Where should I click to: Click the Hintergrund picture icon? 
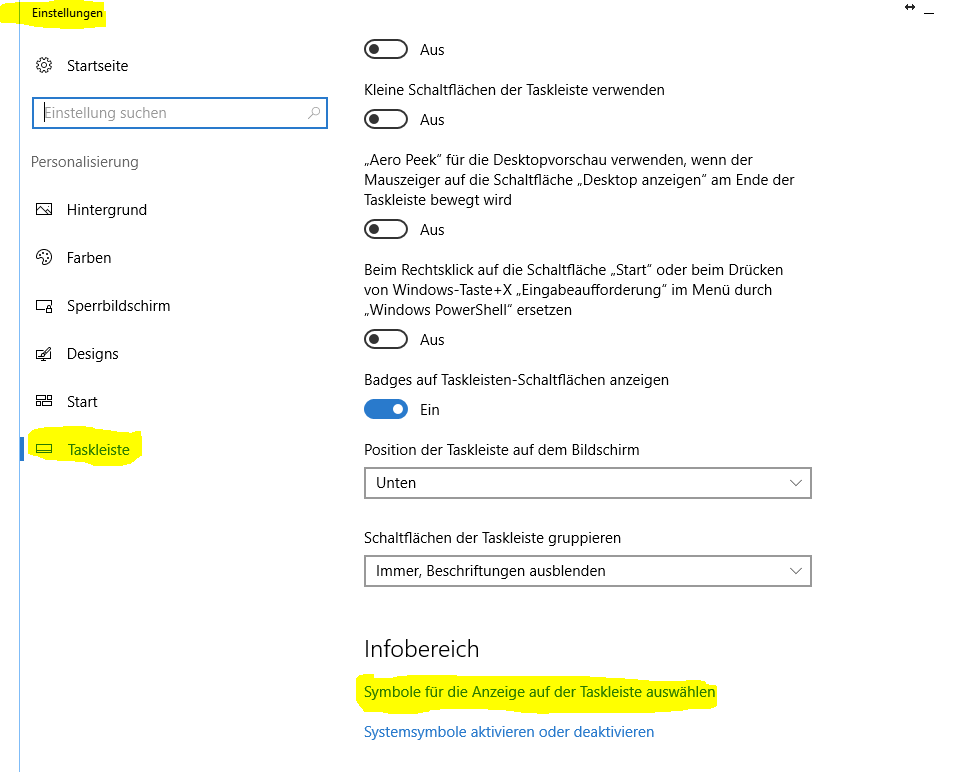(44, 210)
